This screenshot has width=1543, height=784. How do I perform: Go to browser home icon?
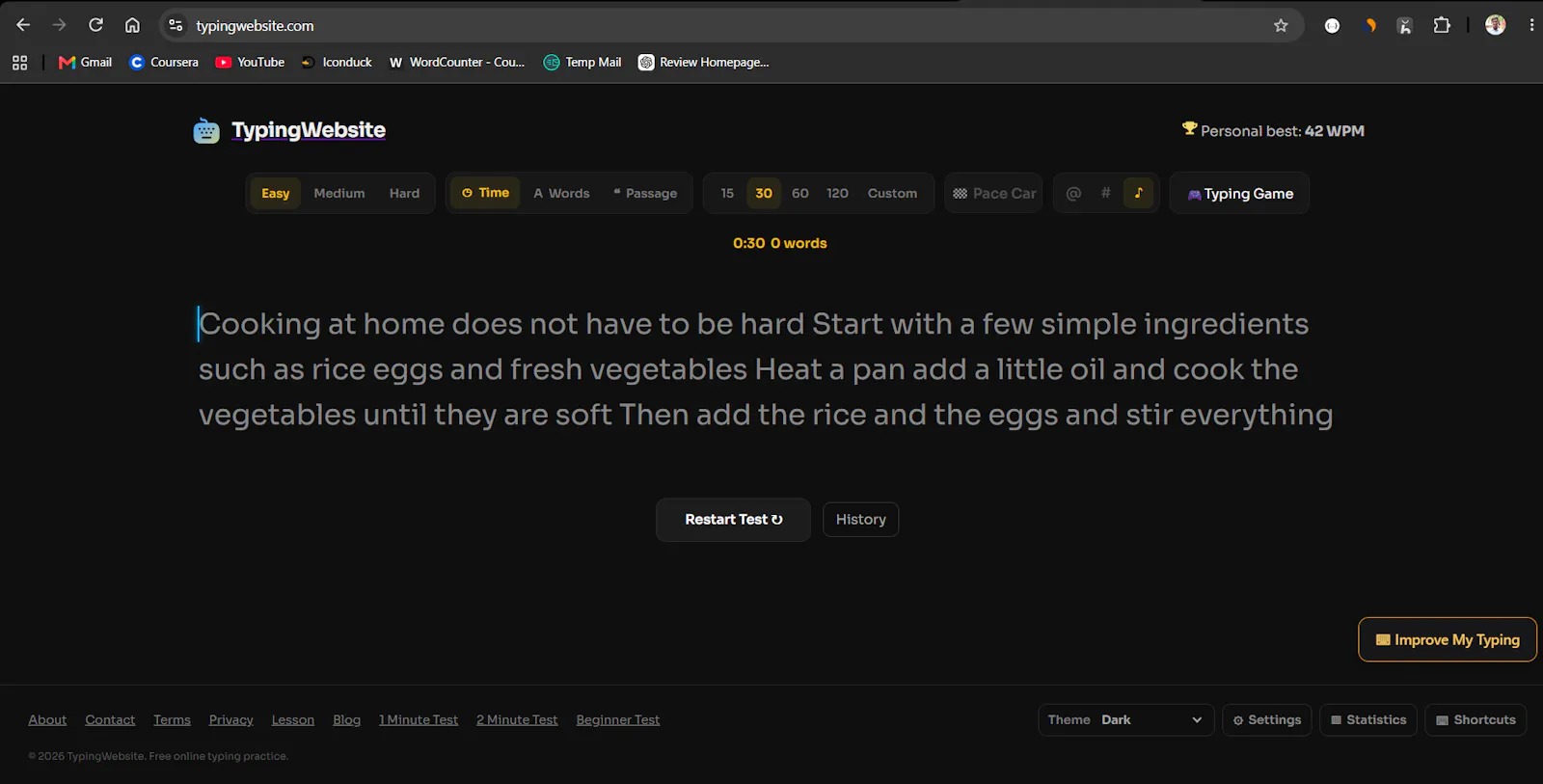[132, 25]
